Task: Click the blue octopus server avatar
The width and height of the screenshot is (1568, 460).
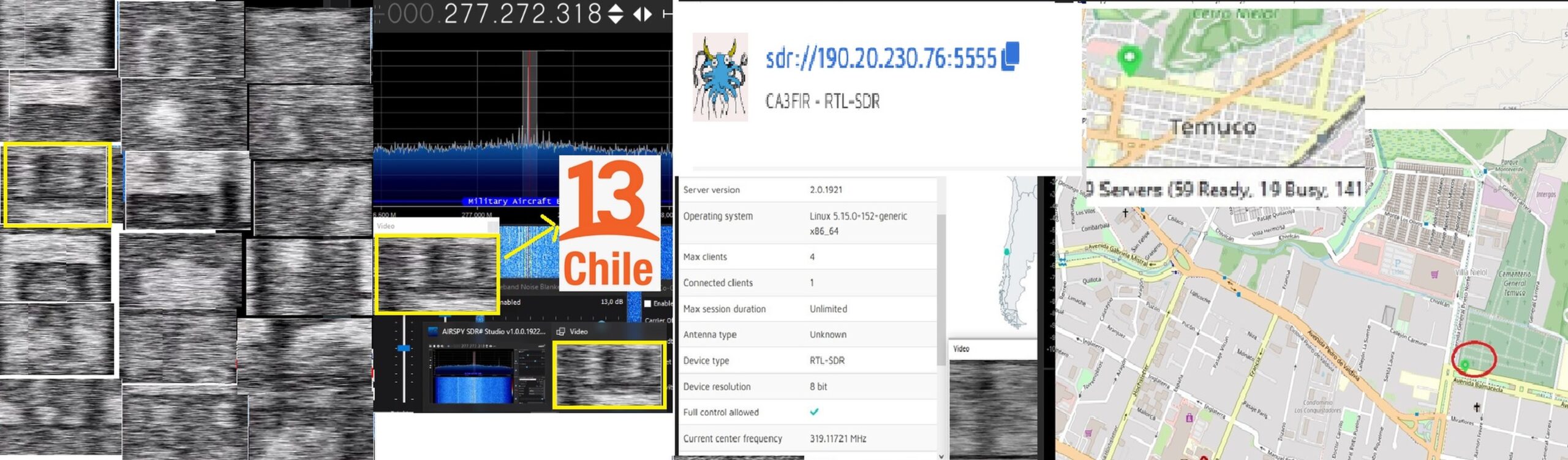Action: tap(720, 77)
